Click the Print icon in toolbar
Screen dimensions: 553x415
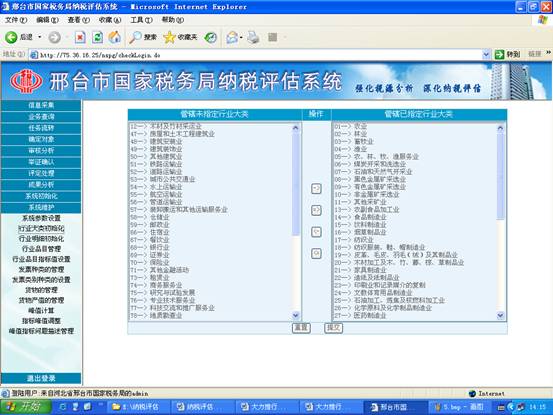coord(253,37)
